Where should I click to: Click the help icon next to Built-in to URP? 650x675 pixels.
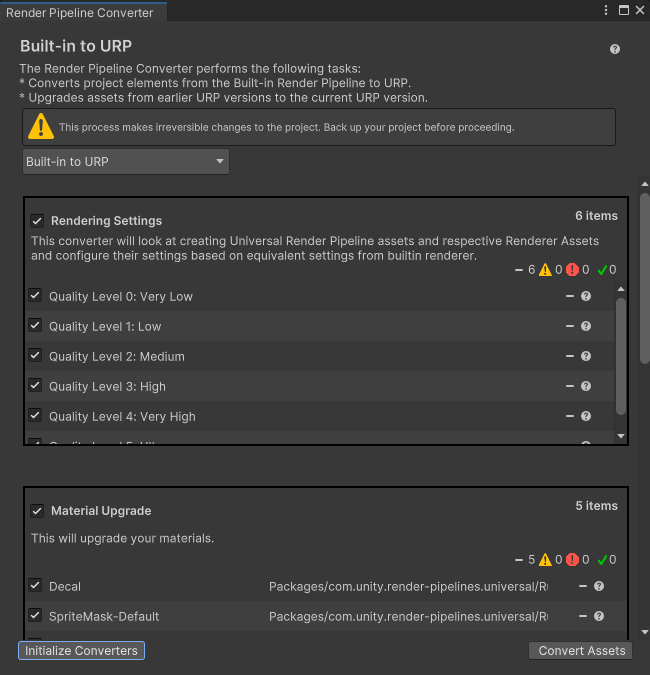tap(615, 49)
